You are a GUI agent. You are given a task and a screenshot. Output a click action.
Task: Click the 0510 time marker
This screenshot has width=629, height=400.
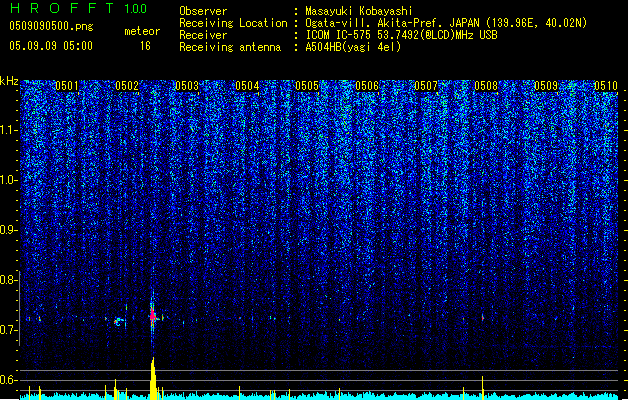[x=606, y=86]
